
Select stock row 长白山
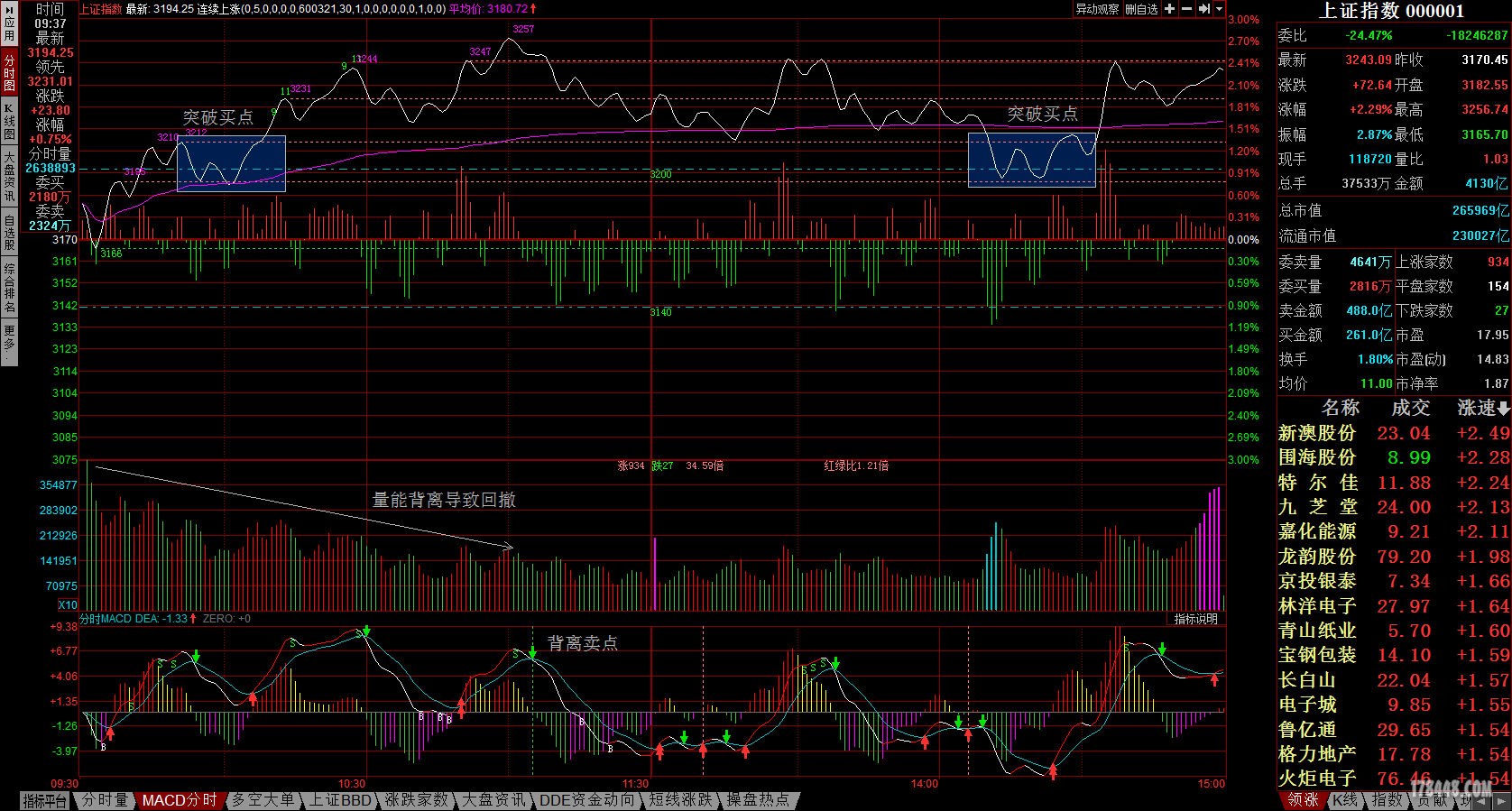pos(1394,680)
